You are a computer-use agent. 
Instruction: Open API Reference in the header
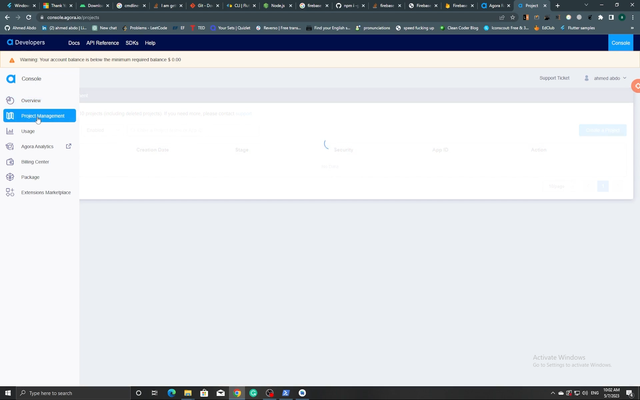(x=102, y=43)
